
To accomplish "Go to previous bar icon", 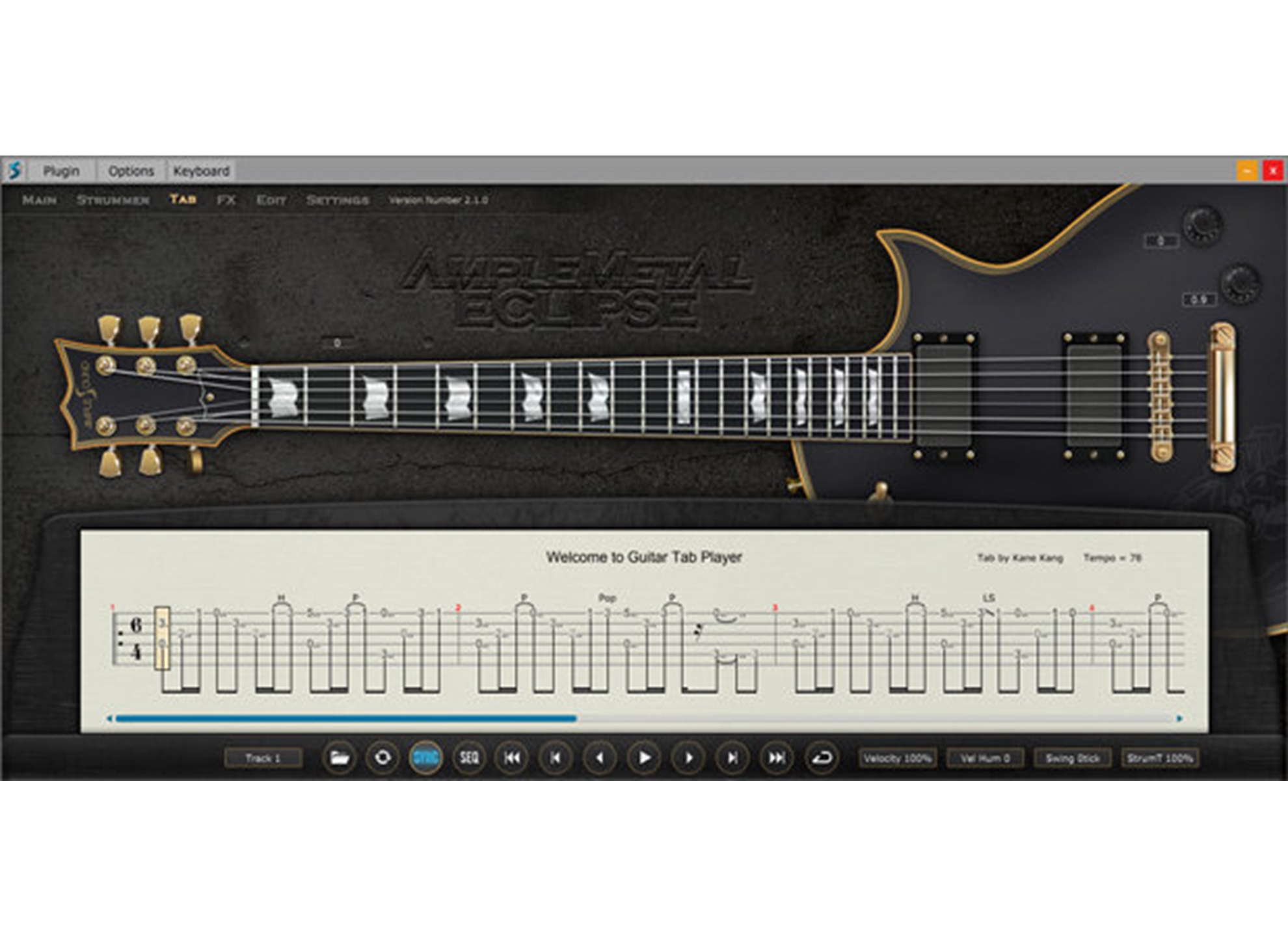I will click(x=556, y=758).
